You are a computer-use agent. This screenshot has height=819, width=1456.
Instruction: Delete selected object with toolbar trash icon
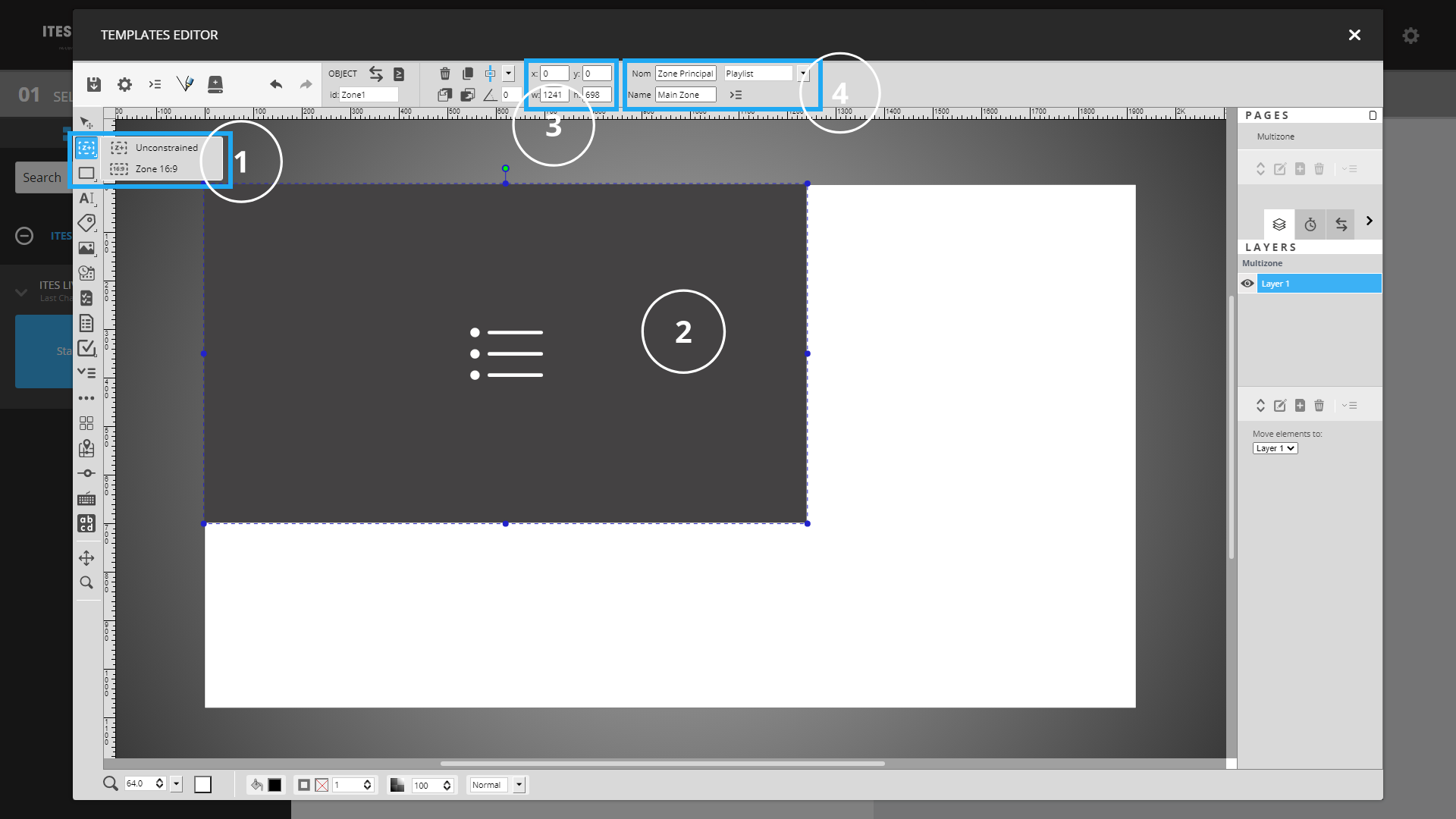[445, 74]
